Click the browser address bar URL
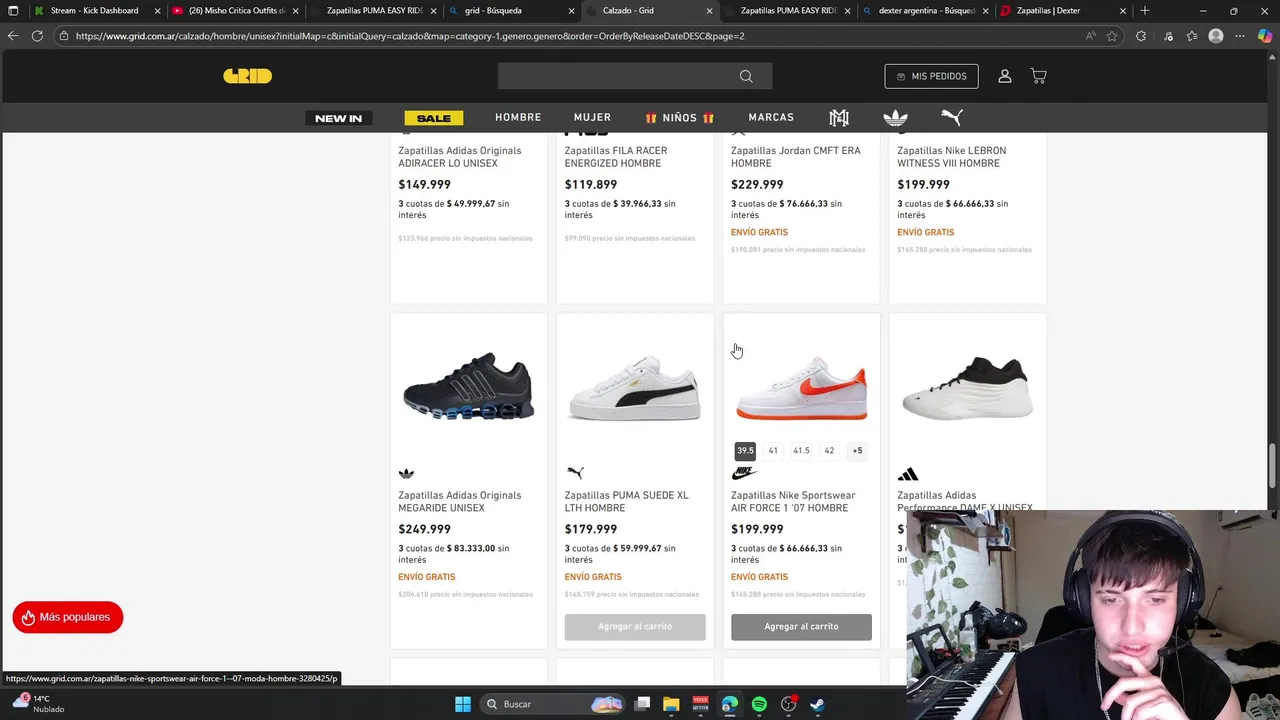 click(410, 36)
